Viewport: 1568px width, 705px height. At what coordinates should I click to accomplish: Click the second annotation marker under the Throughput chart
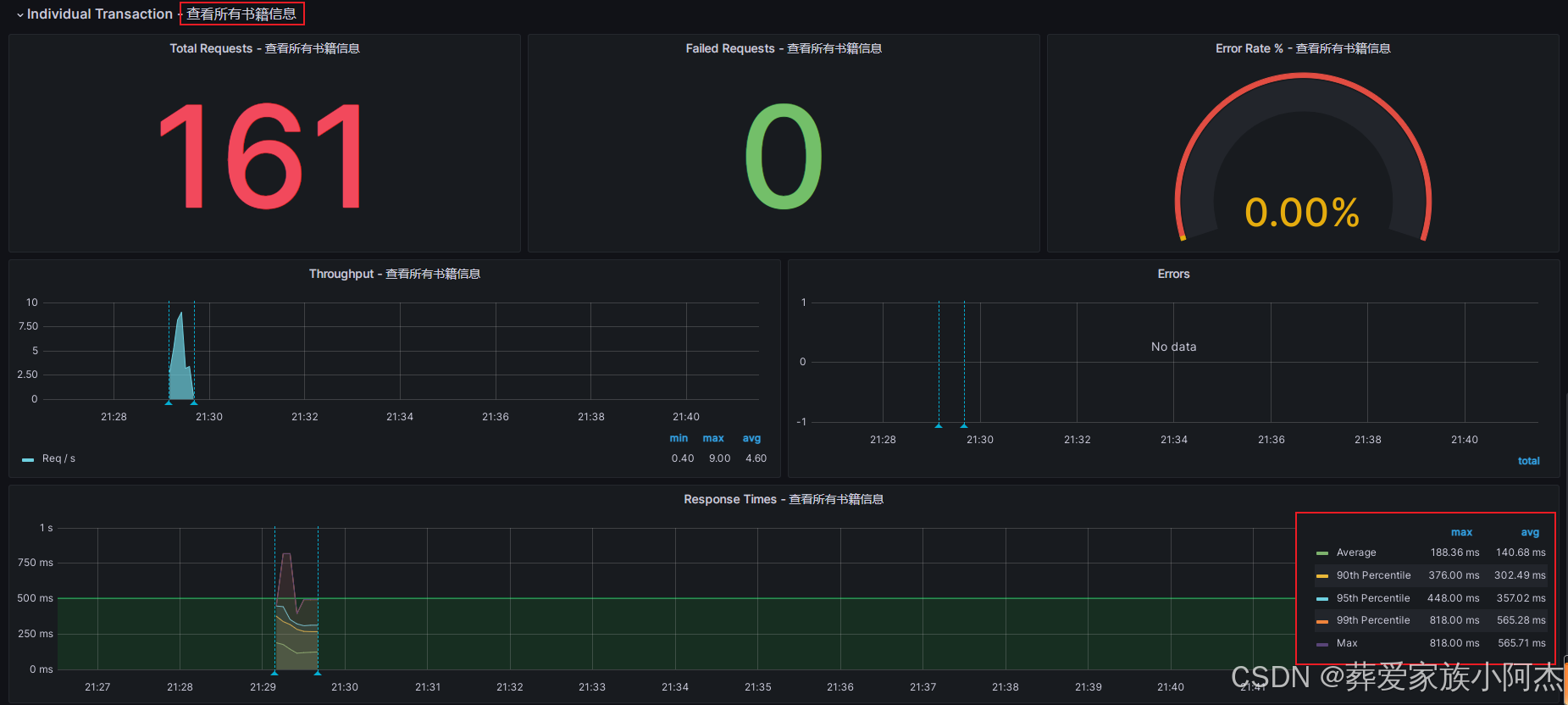194,402
